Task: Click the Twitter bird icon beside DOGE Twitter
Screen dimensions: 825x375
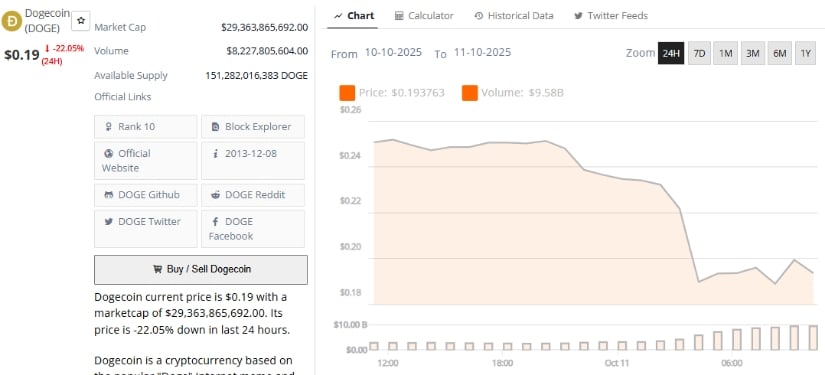Action: (x=109, y=221)
